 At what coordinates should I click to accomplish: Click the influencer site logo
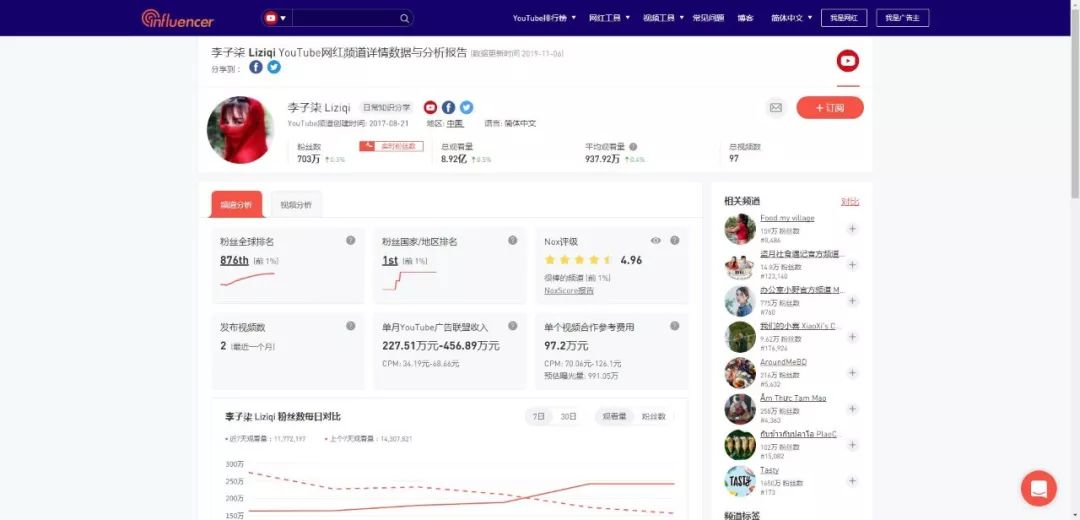tap(178, 19)
